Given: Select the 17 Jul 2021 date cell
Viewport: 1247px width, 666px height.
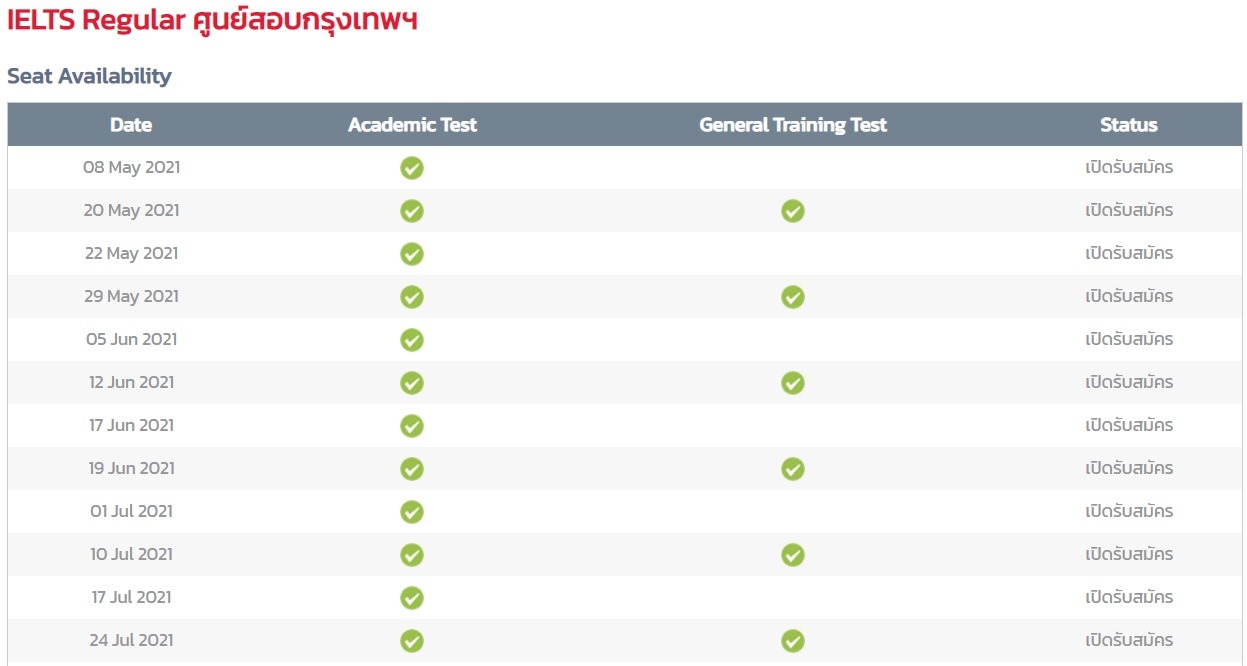Looking at the screenshot, I should coord(132,598).
